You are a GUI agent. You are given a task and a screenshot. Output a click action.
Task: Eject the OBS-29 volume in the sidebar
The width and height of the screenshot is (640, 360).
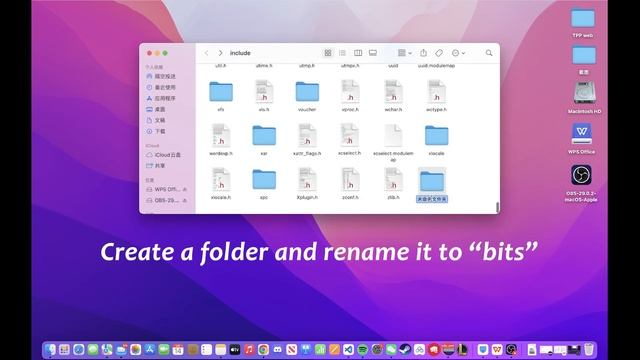click(185, 200)
